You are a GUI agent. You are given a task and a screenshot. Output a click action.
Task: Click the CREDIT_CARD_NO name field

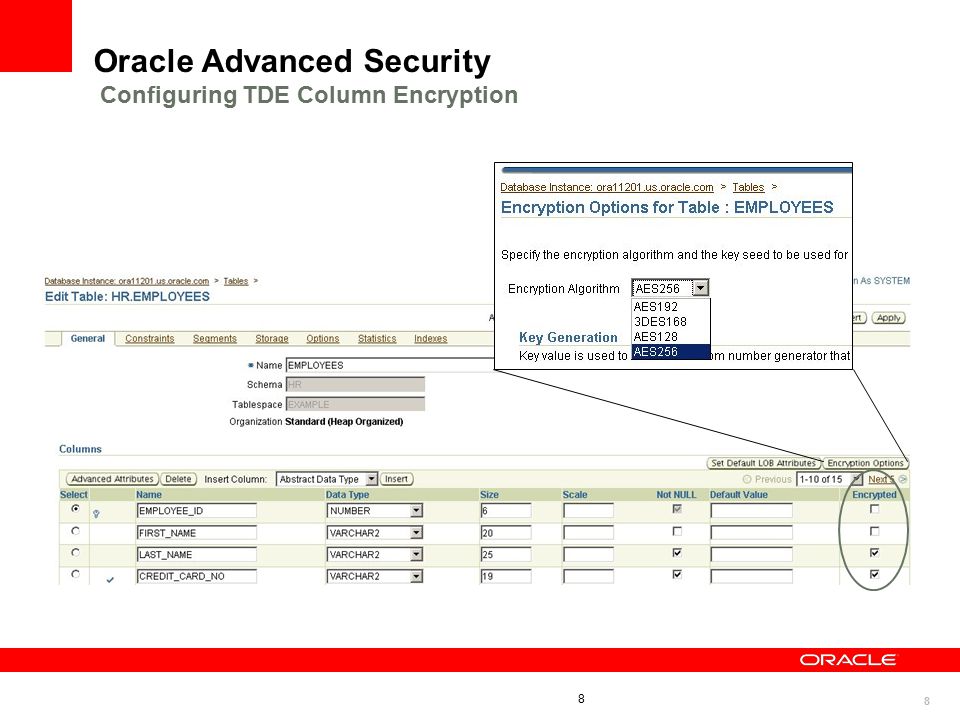click(x=197, y=576)
